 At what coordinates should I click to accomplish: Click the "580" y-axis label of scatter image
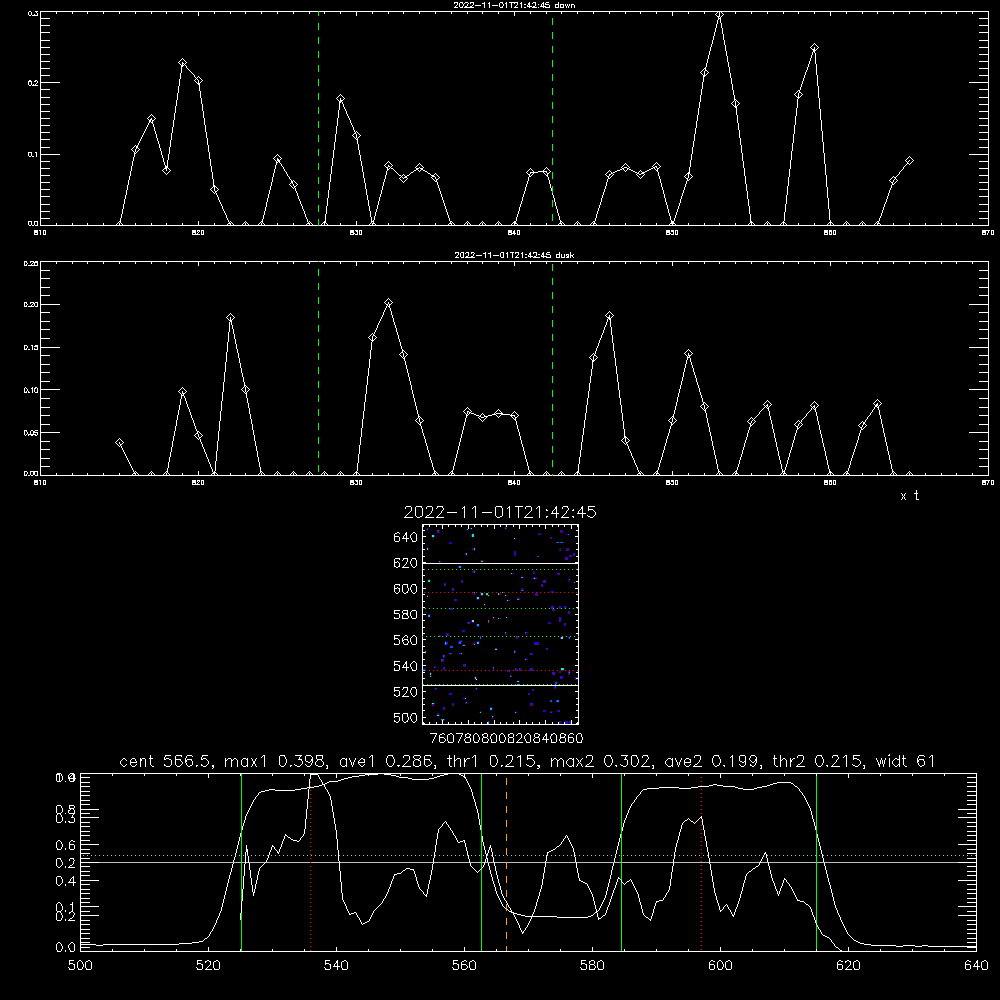point(406,615)
